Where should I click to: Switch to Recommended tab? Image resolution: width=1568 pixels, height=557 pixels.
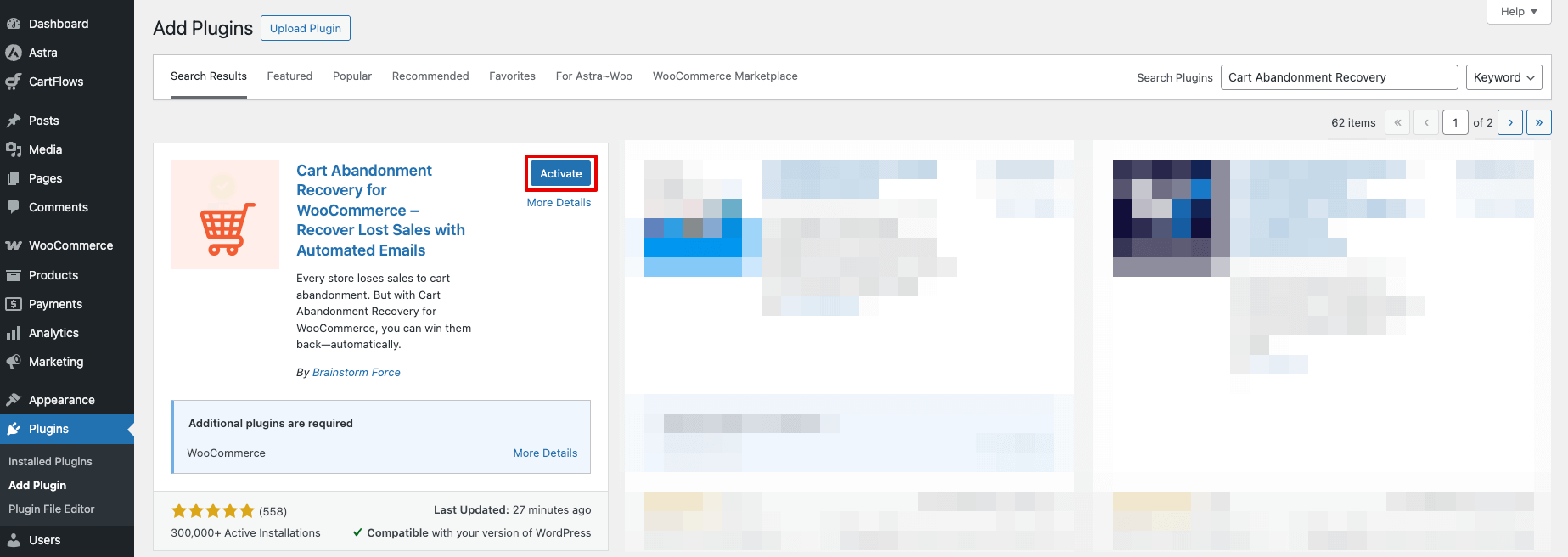[x=430, y=76]
